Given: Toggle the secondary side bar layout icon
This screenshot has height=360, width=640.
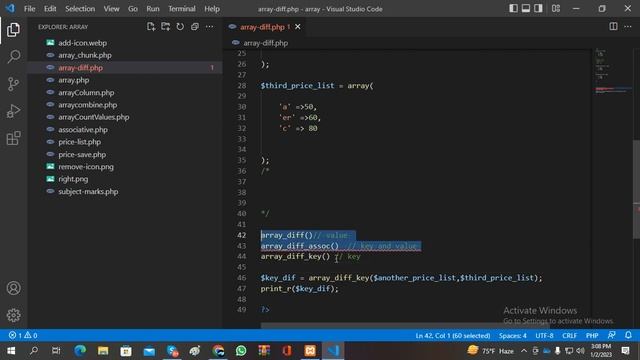Looking at the screenshot, I should click(x=538, y=9).
